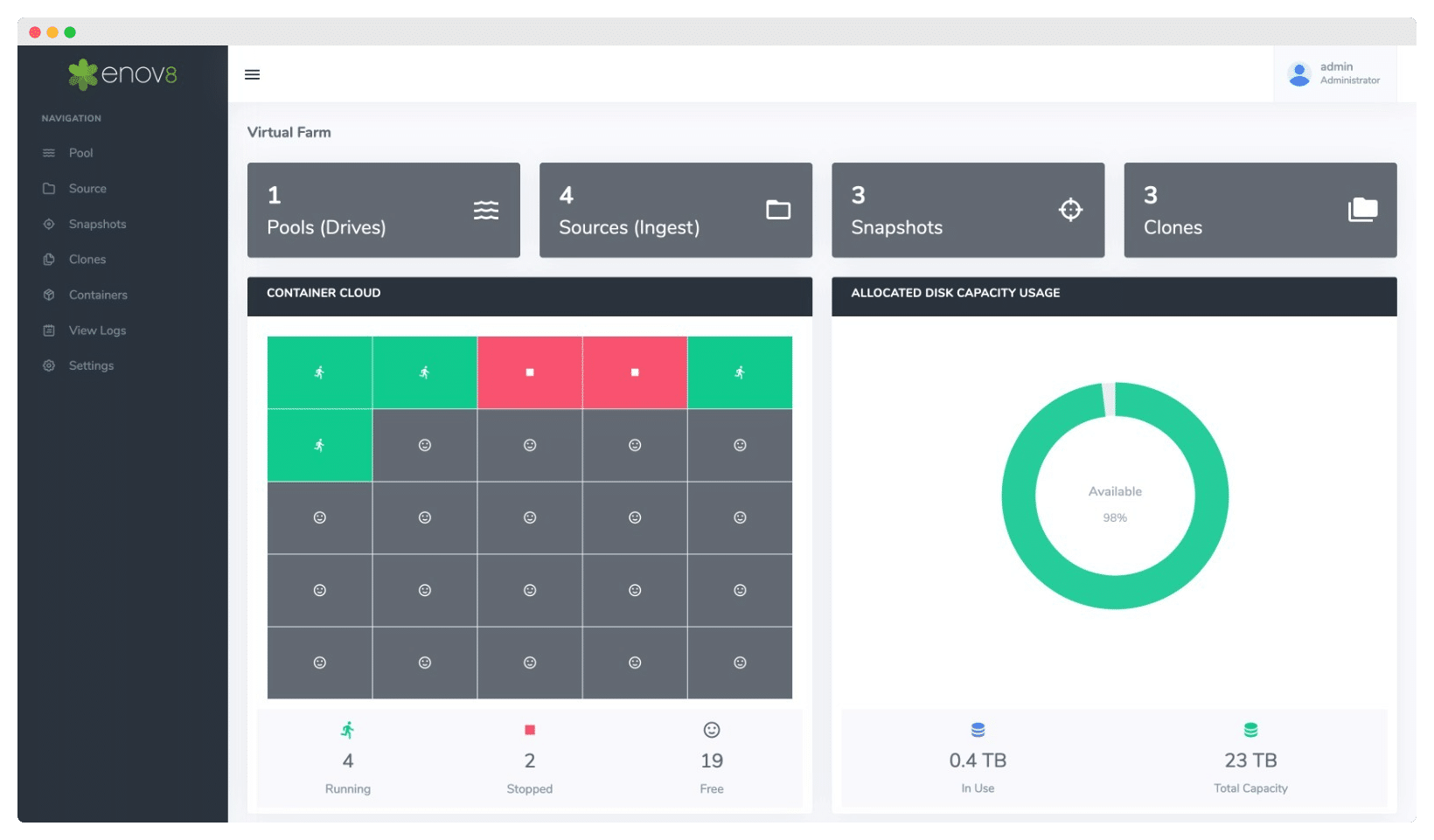Viewport: 1434px width, 840px height.
Task: Click the In Use database icon under the chart
Action: pos(977,730)
